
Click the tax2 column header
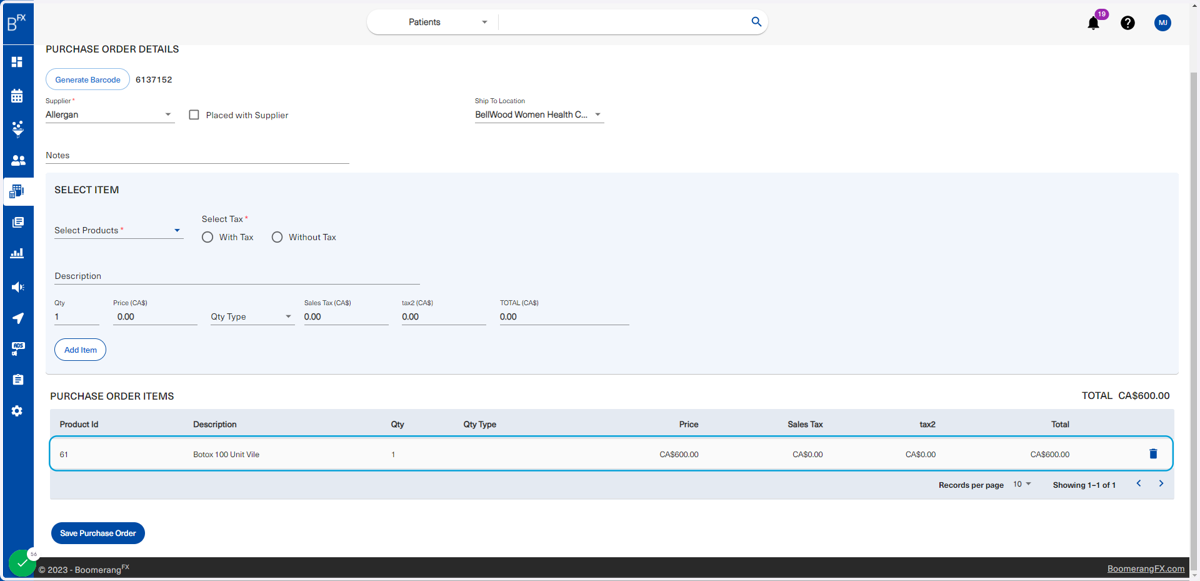[927, 424]
